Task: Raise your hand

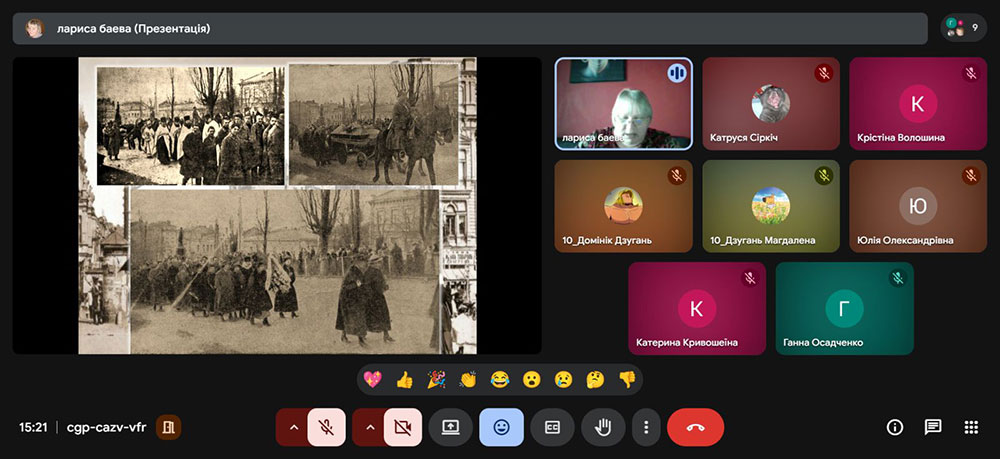Action: pos(603,427)
